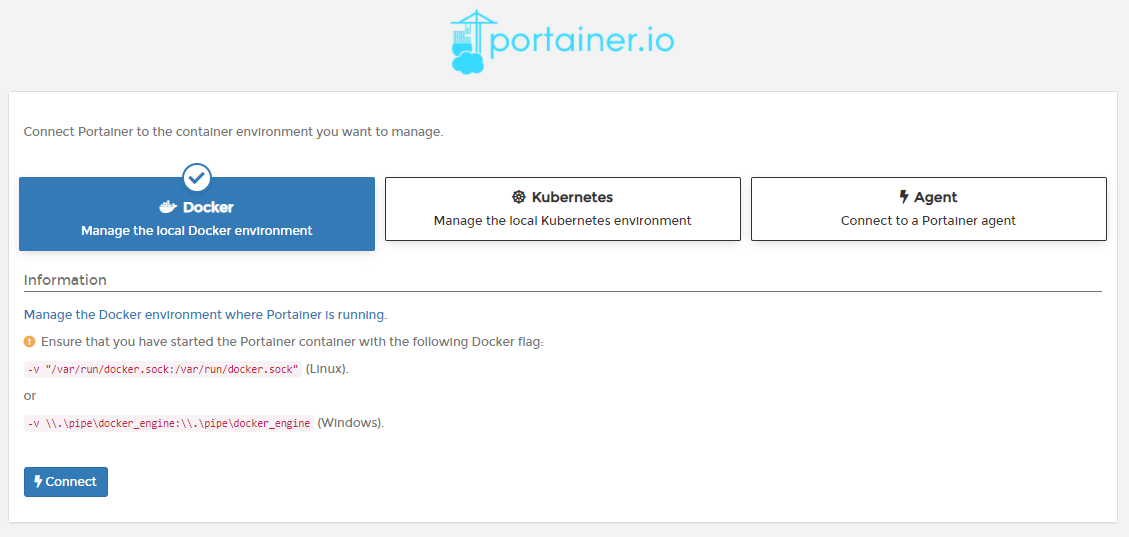Click the Kubernetes helm wheel icon
Image resolution: width=1129 pixels, height=537 pixels.
519,197
